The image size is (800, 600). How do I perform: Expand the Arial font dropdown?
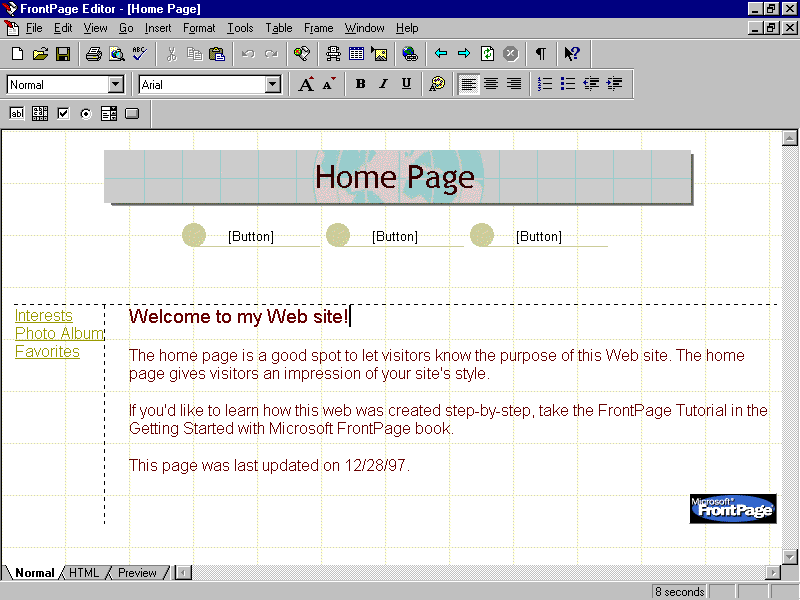point(273,85)
